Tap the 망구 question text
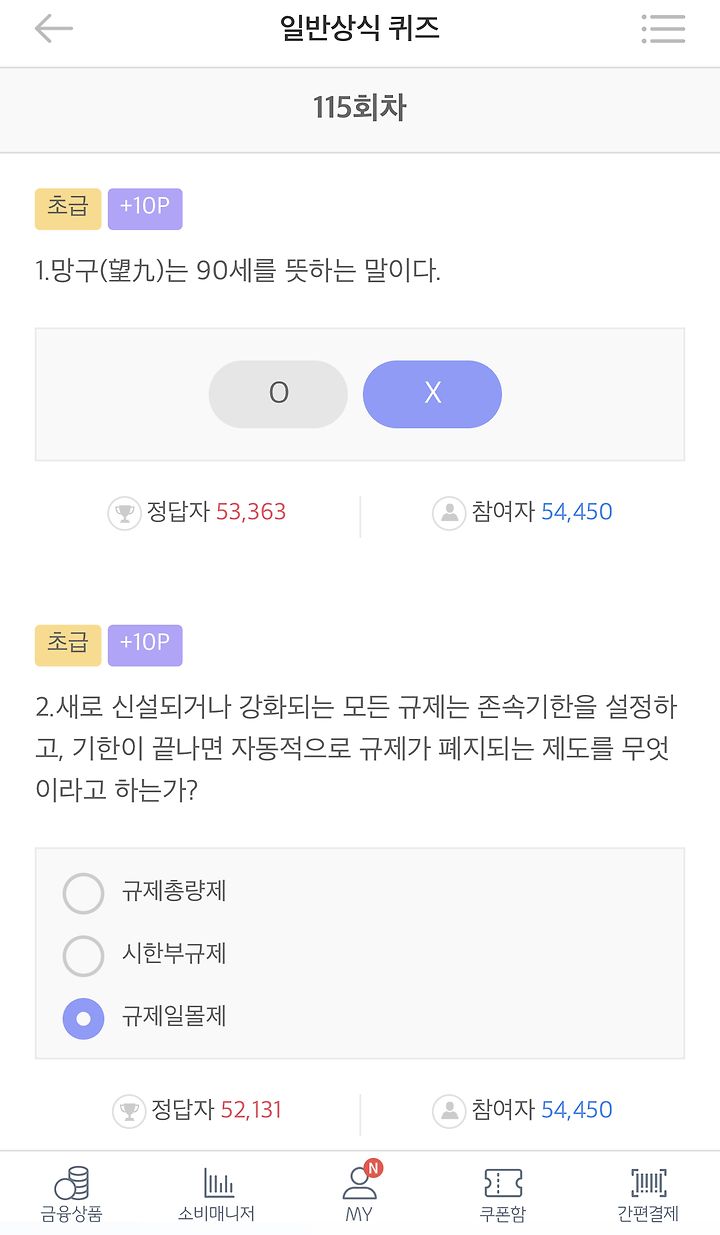 pos(238,271)
